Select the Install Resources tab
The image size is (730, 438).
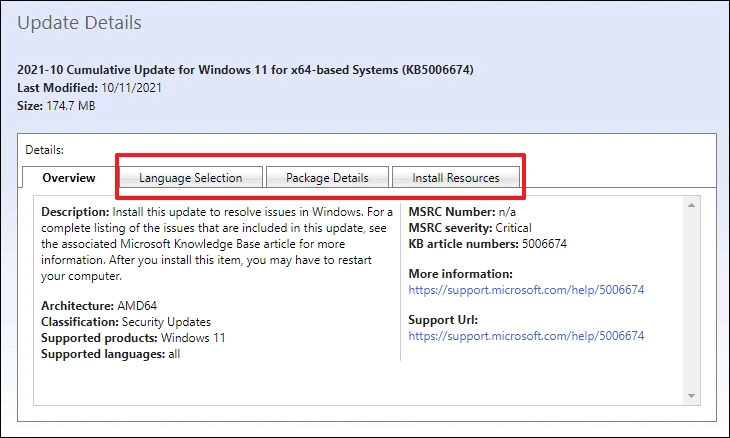[456, 177]
